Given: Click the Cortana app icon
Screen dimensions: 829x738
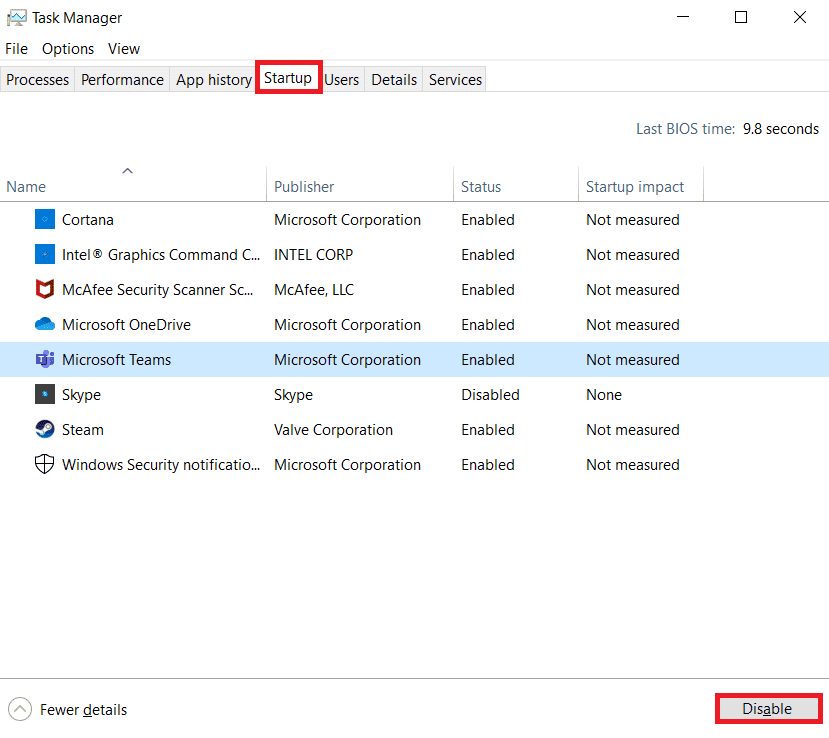Looking at the screenshot, I should pos(44,219).
